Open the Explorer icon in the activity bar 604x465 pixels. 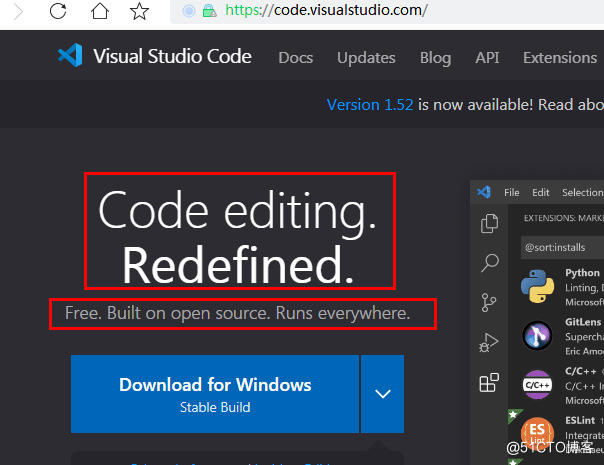(x=489, y=224)
